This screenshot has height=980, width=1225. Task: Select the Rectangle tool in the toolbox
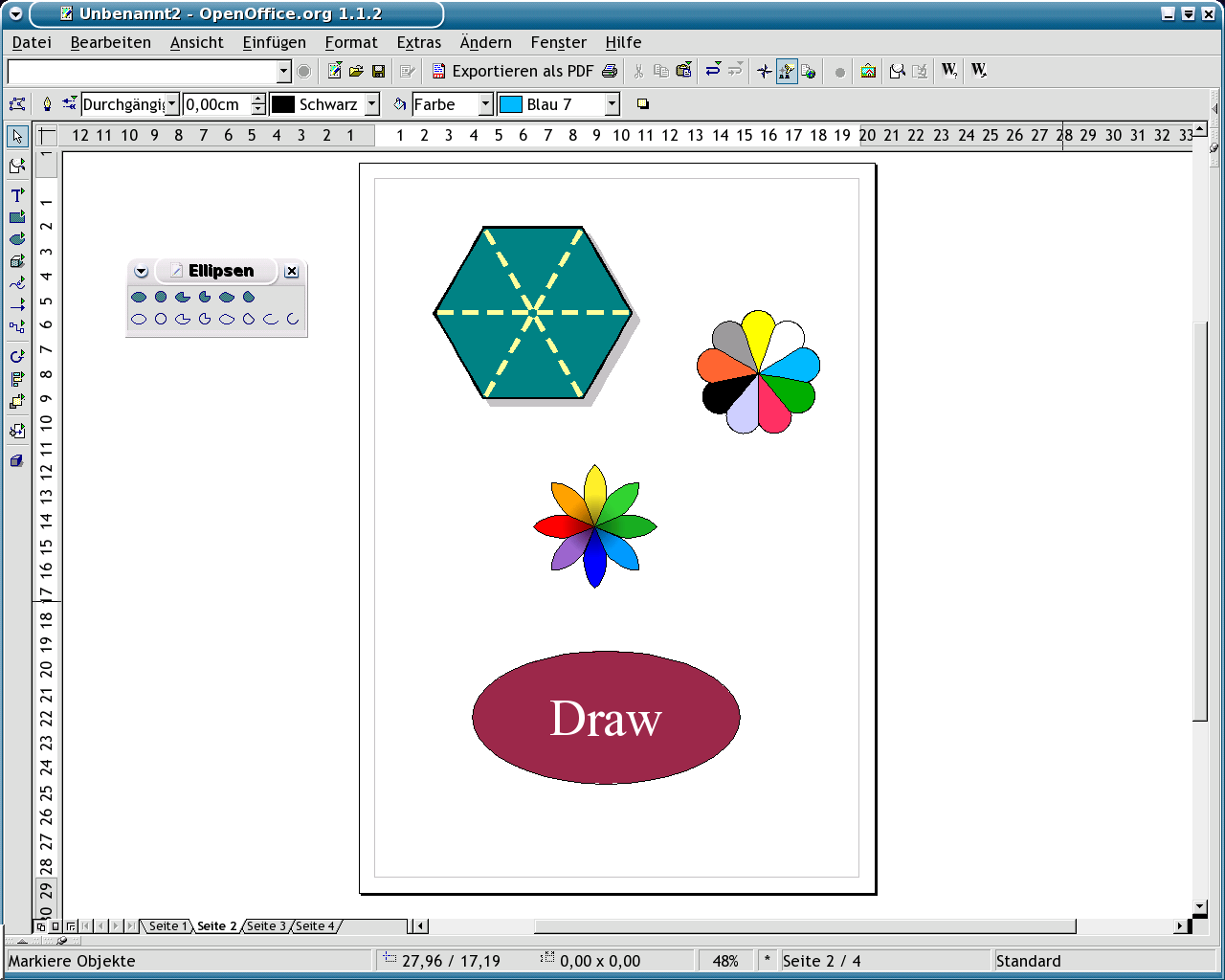point(17,217)
